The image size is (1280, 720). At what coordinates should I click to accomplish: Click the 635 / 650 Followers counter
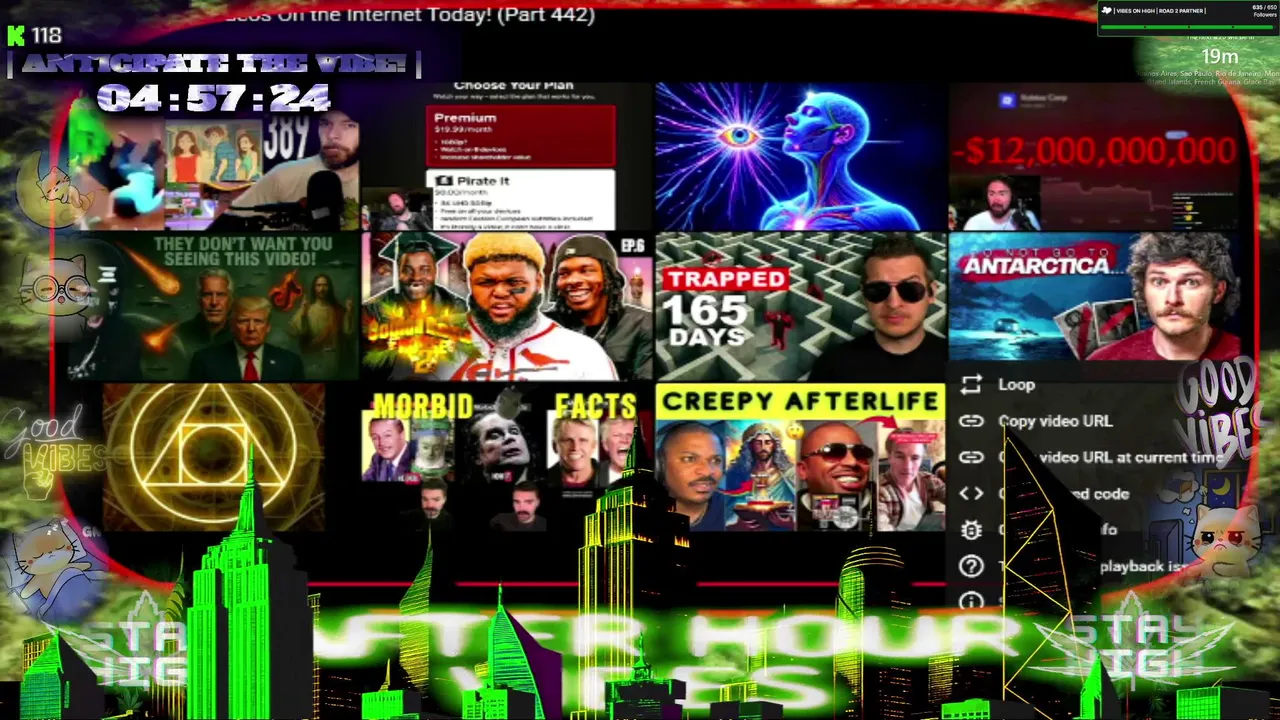coord(1264,11)
